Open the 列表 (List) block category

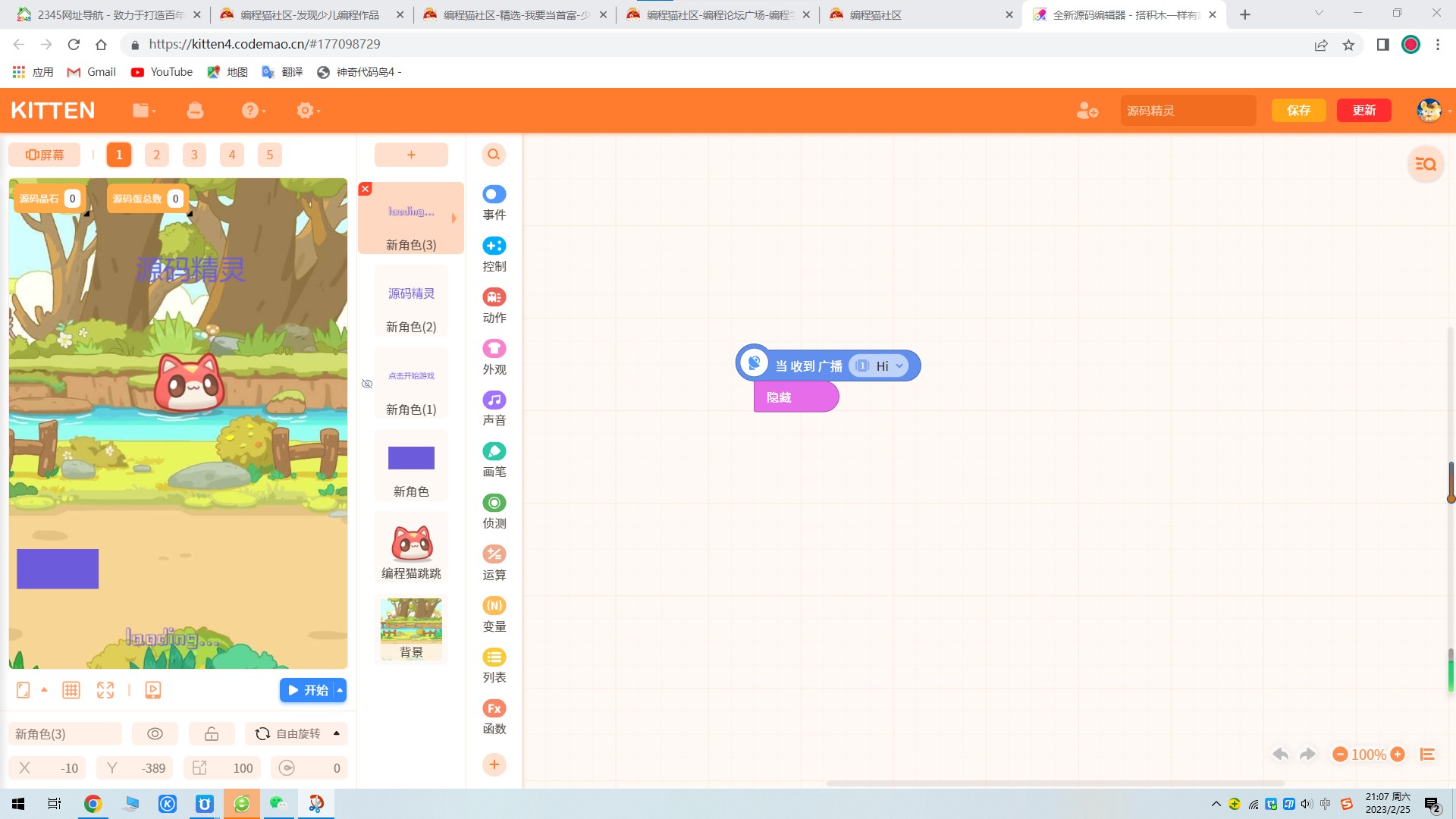point(494,666)
